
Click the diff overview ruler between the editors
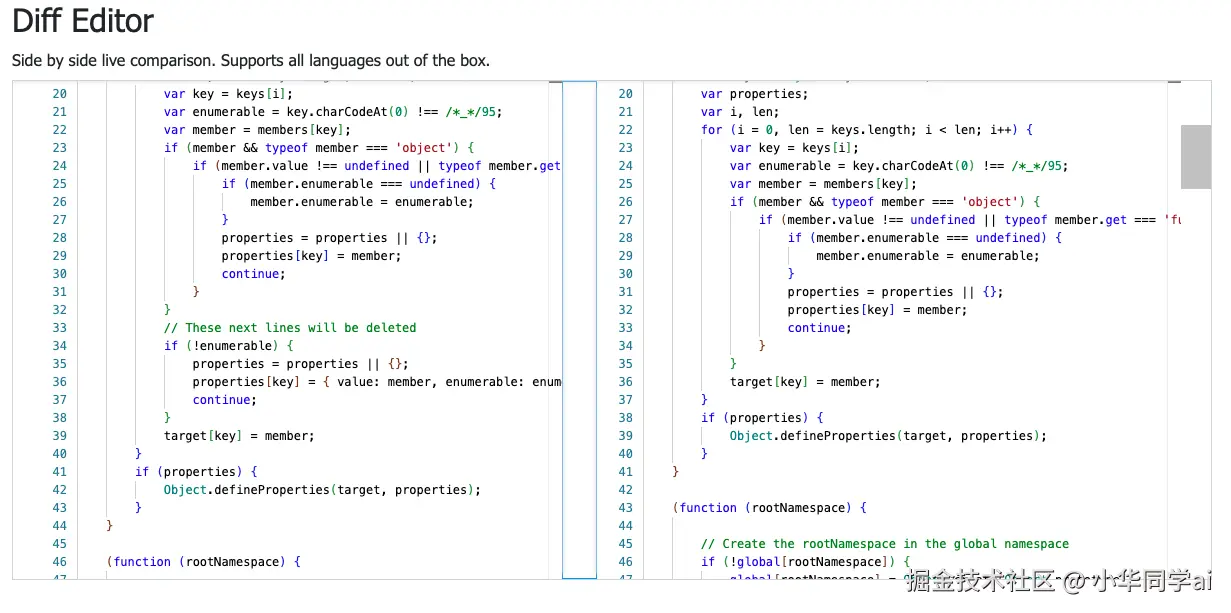(579, 330)
